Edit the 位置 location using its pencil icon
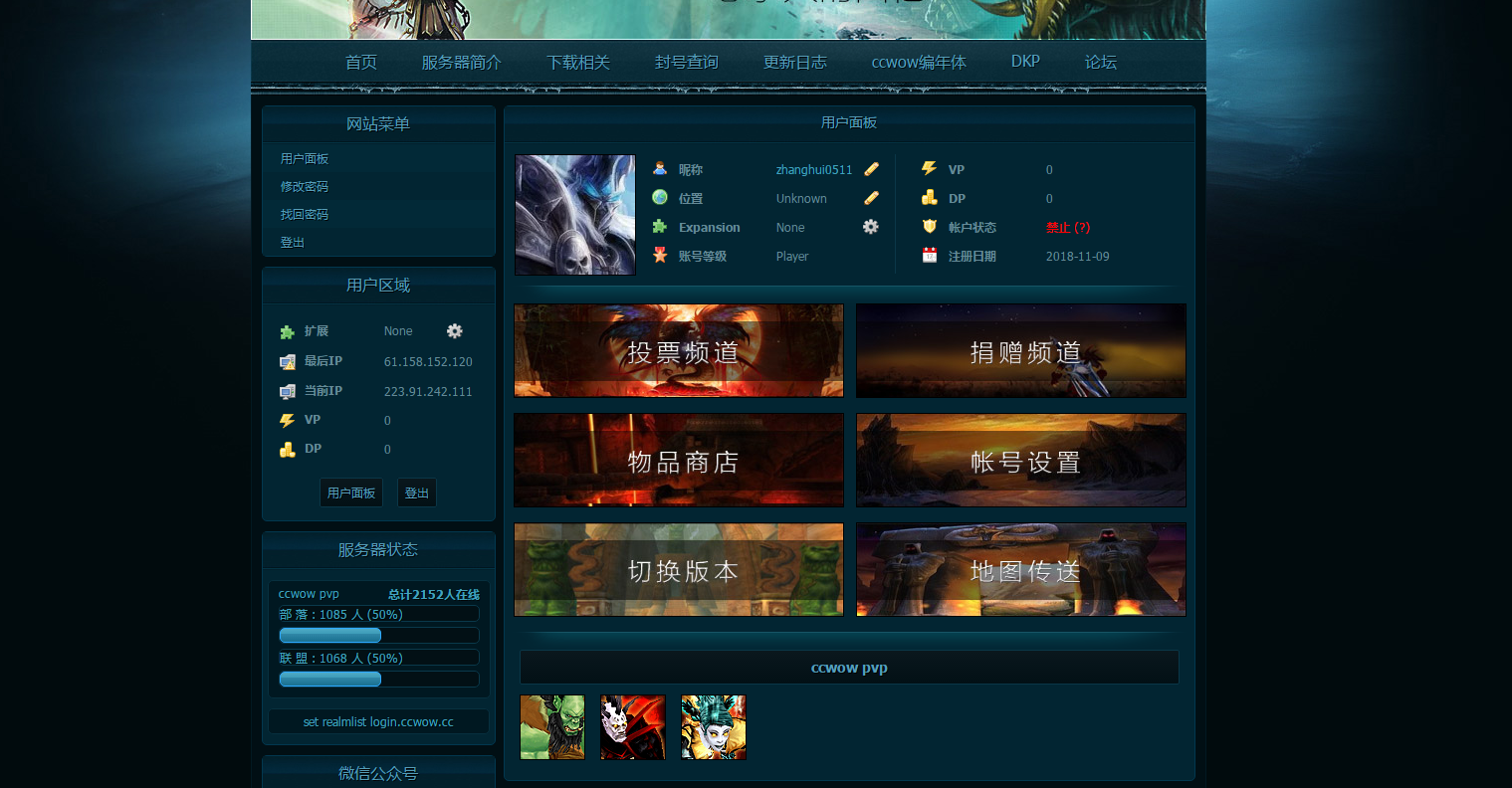Screen dimensions: 1512x788 click(x=871, y=198)
